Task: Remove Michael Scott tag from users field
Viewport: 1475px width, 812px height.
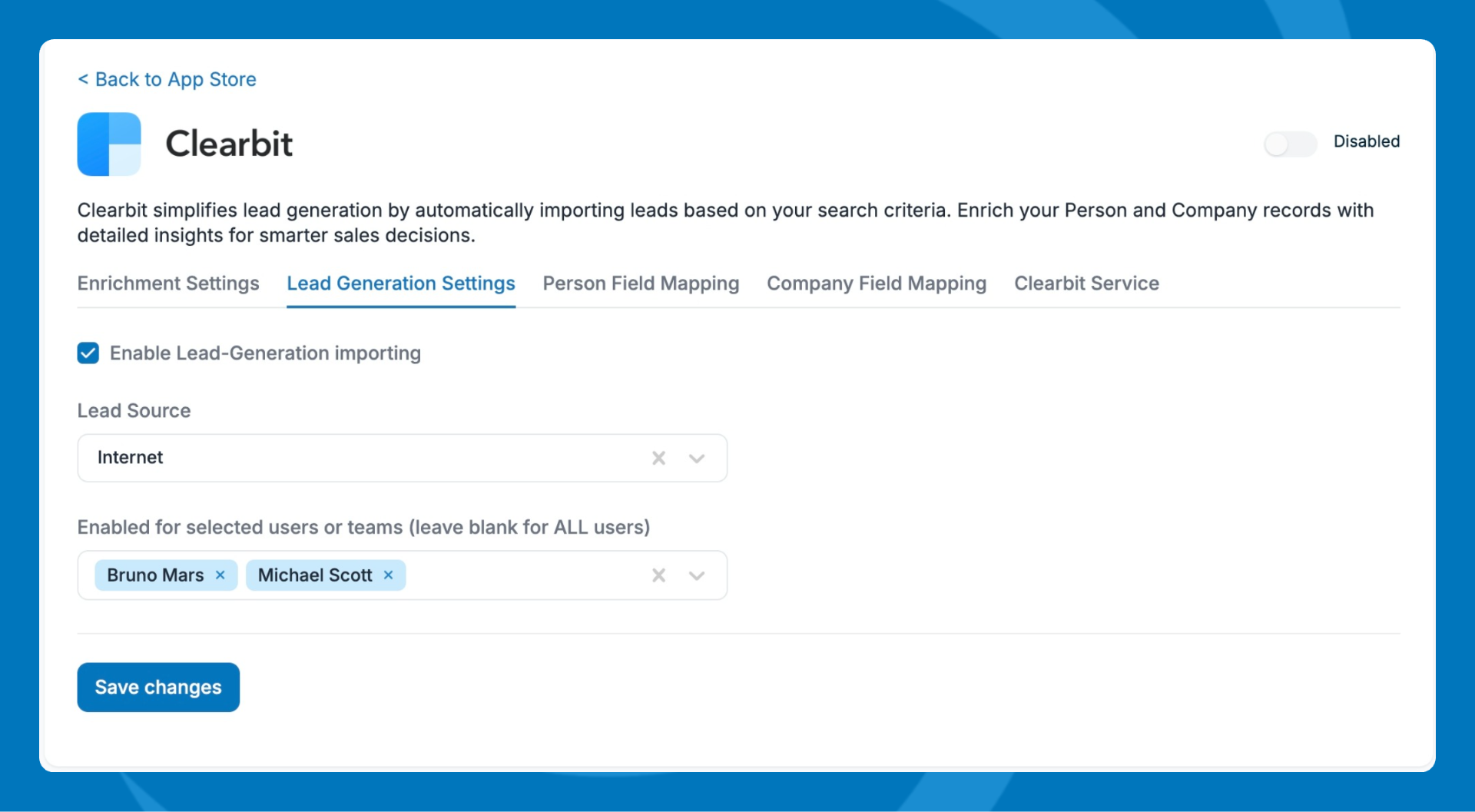Action: [389, 575]
